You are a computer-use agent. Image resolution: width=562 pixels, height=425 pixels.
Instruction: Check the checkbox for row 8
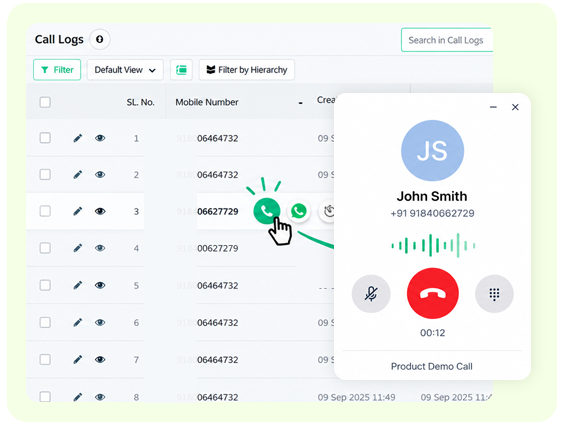point(45,397)
